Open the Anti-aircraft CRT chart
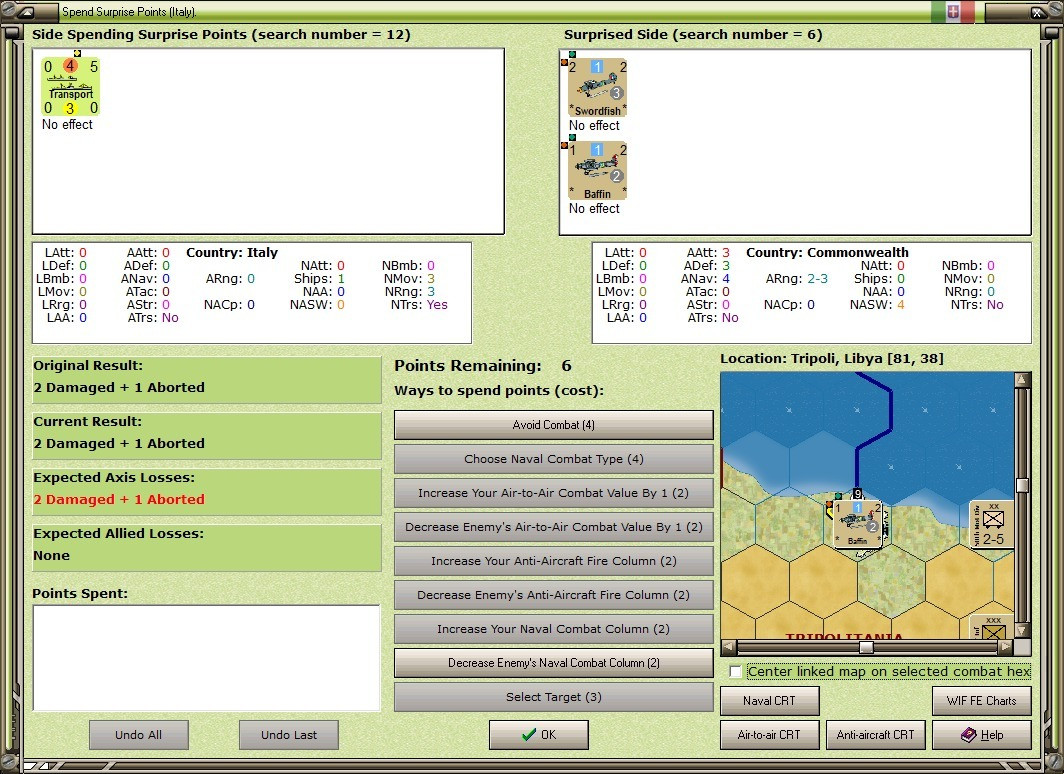 875,735
